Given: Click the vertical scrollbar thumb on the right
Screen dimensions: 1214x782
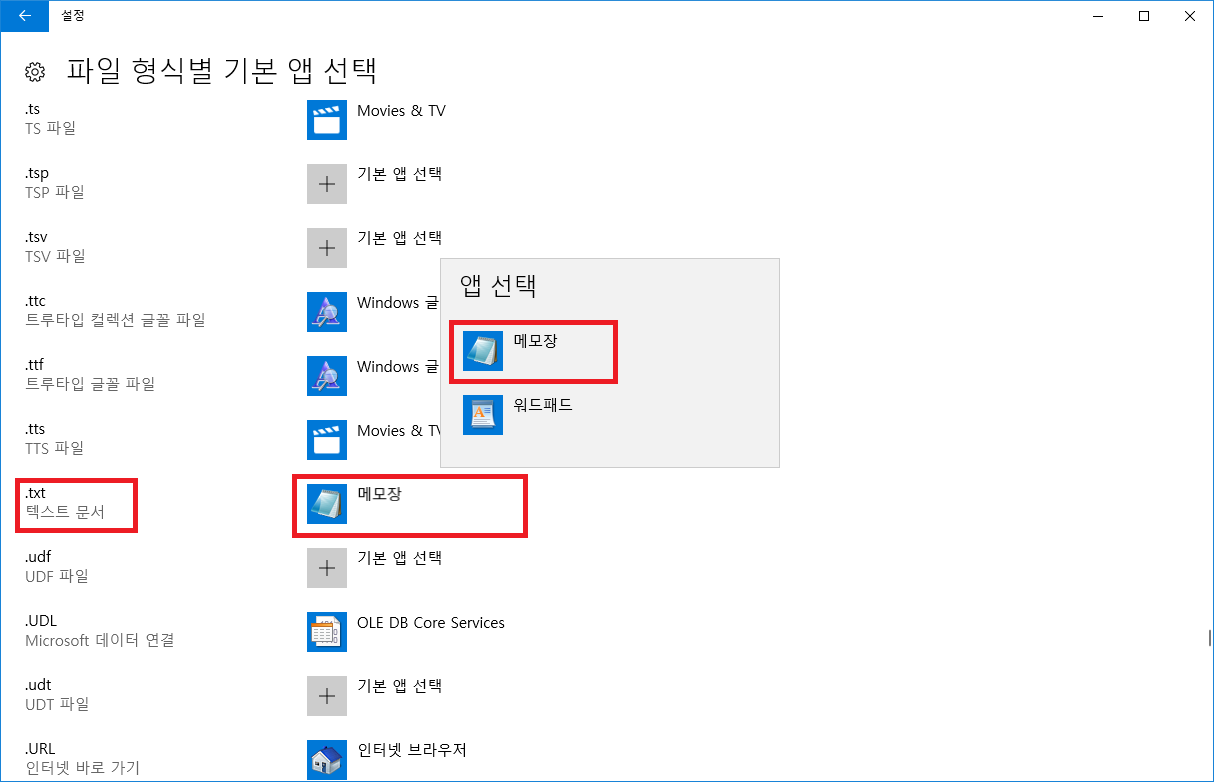Looking at the screenshot, I should click(1210, 637).
